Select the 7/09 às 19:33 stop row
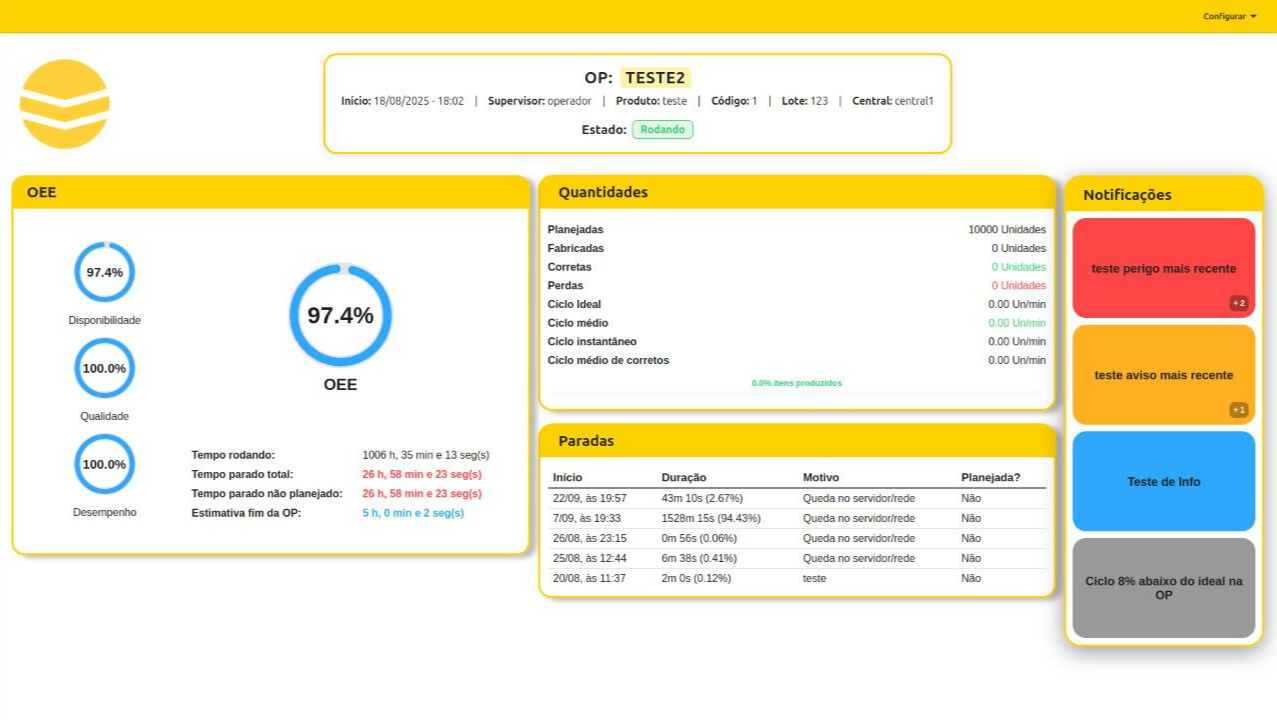This screenshot has width=1277, height=720. [x=796, y=518]
